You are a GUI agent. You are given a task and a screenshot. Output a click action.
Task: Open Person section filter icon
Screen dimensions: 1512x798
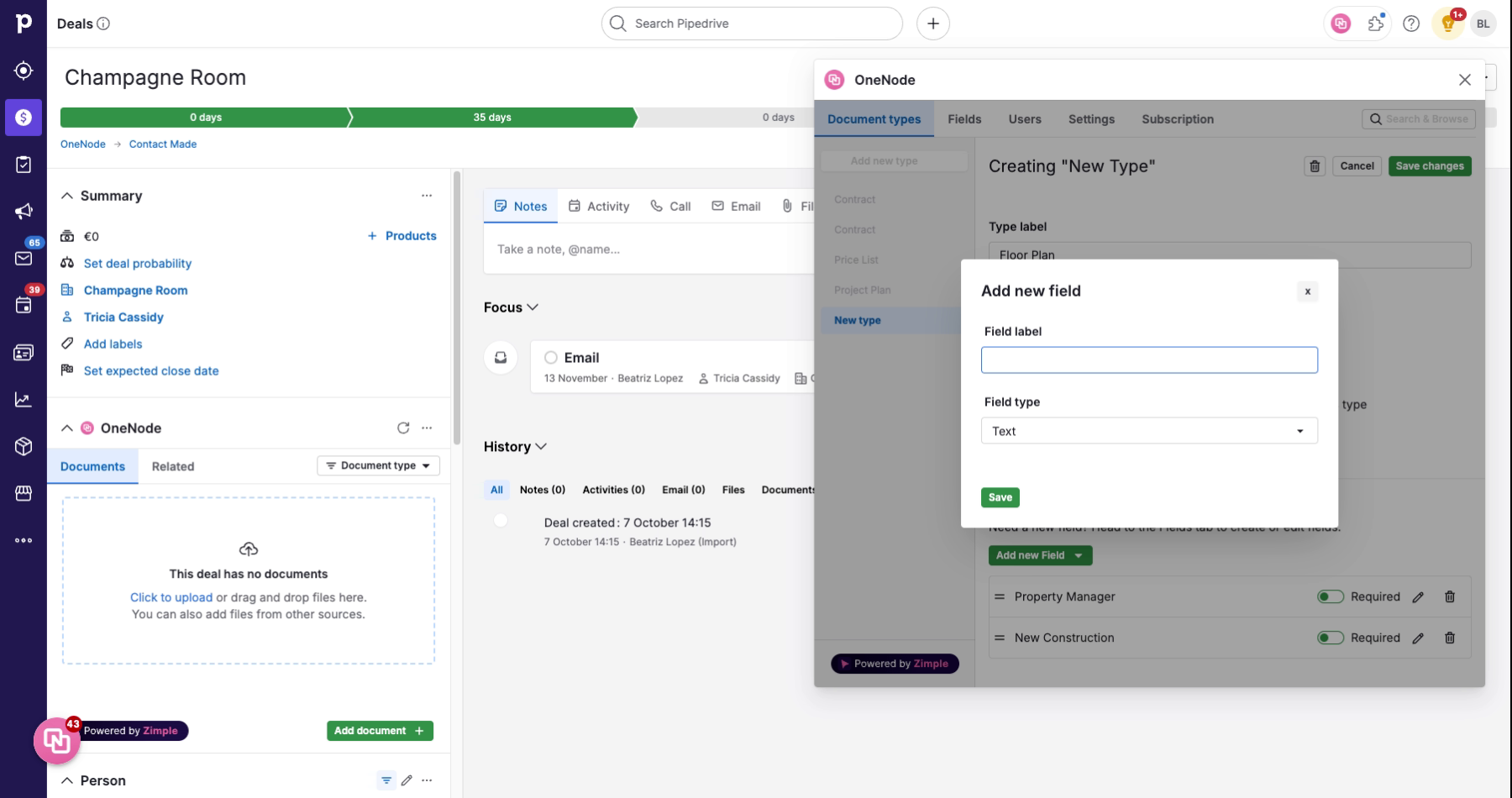pos(386,780)
